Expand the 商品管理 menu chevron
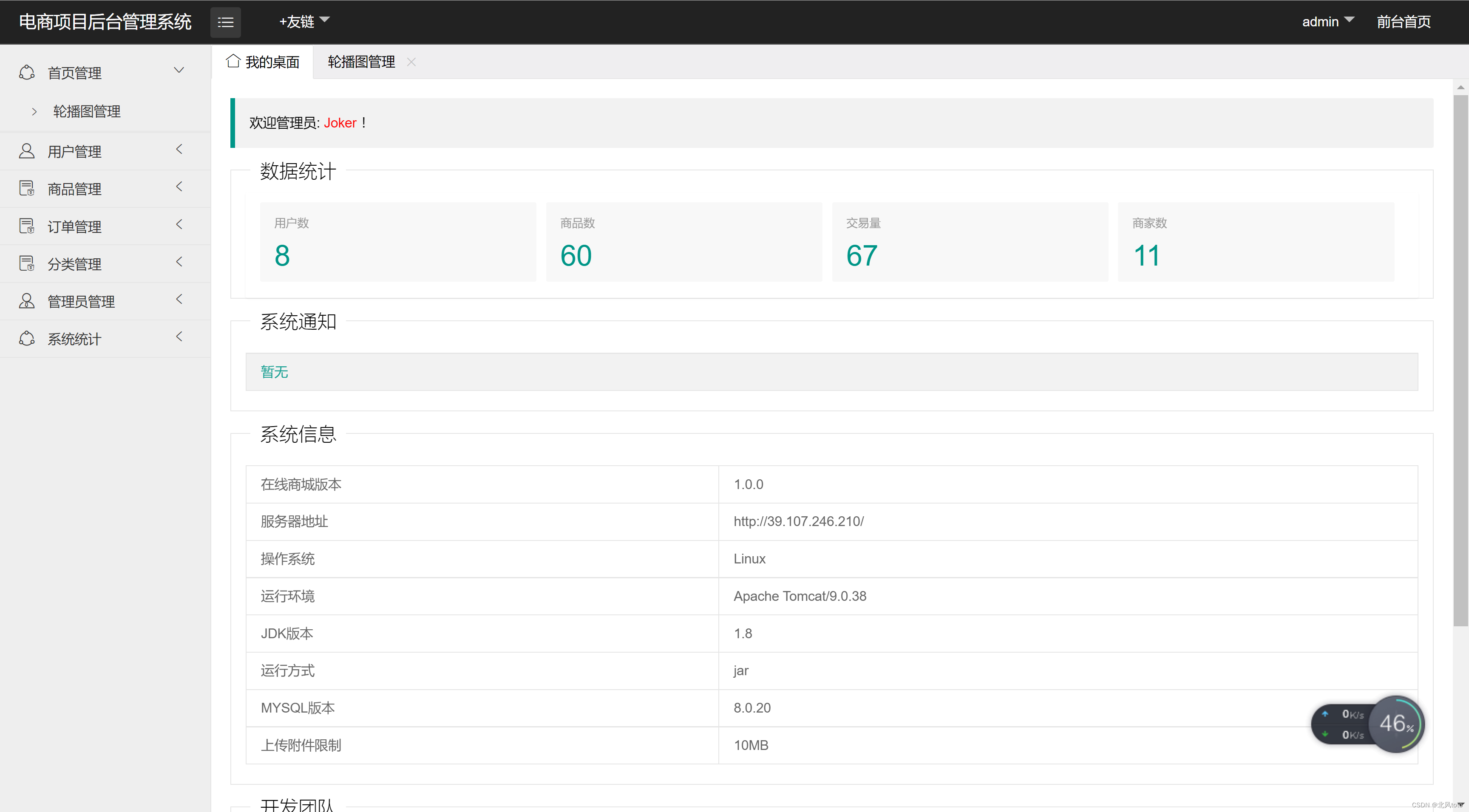 [x=179, y=187]
